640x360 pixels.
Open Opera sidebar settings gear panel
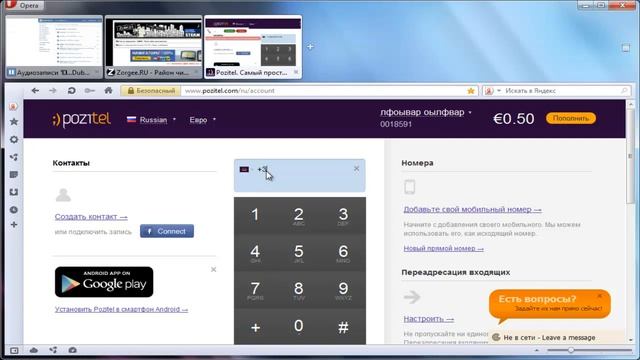point(14,140)
